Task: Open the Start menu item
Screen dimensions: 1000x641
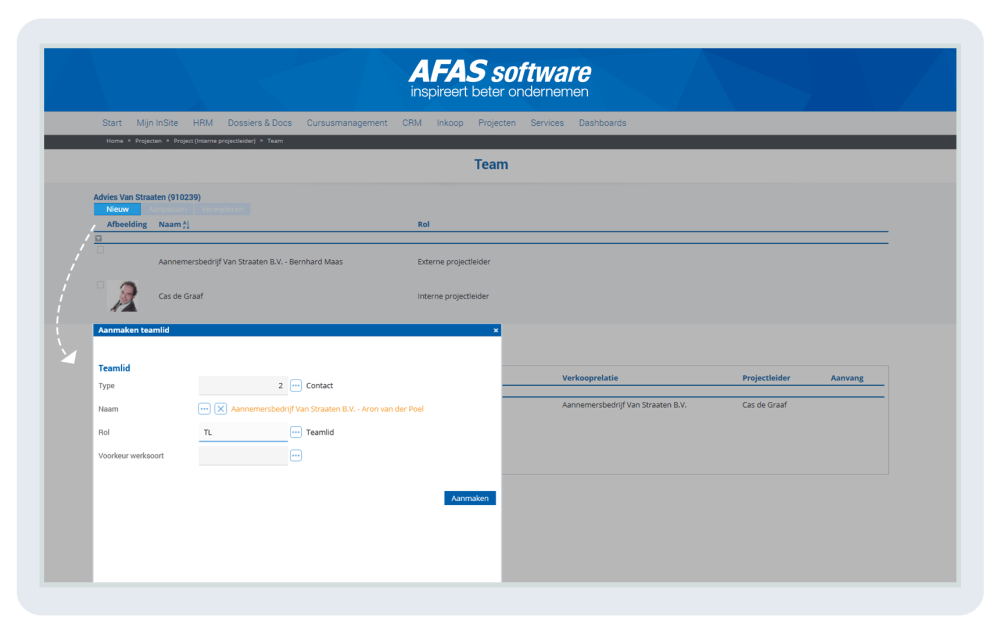Action: [112, 123]
